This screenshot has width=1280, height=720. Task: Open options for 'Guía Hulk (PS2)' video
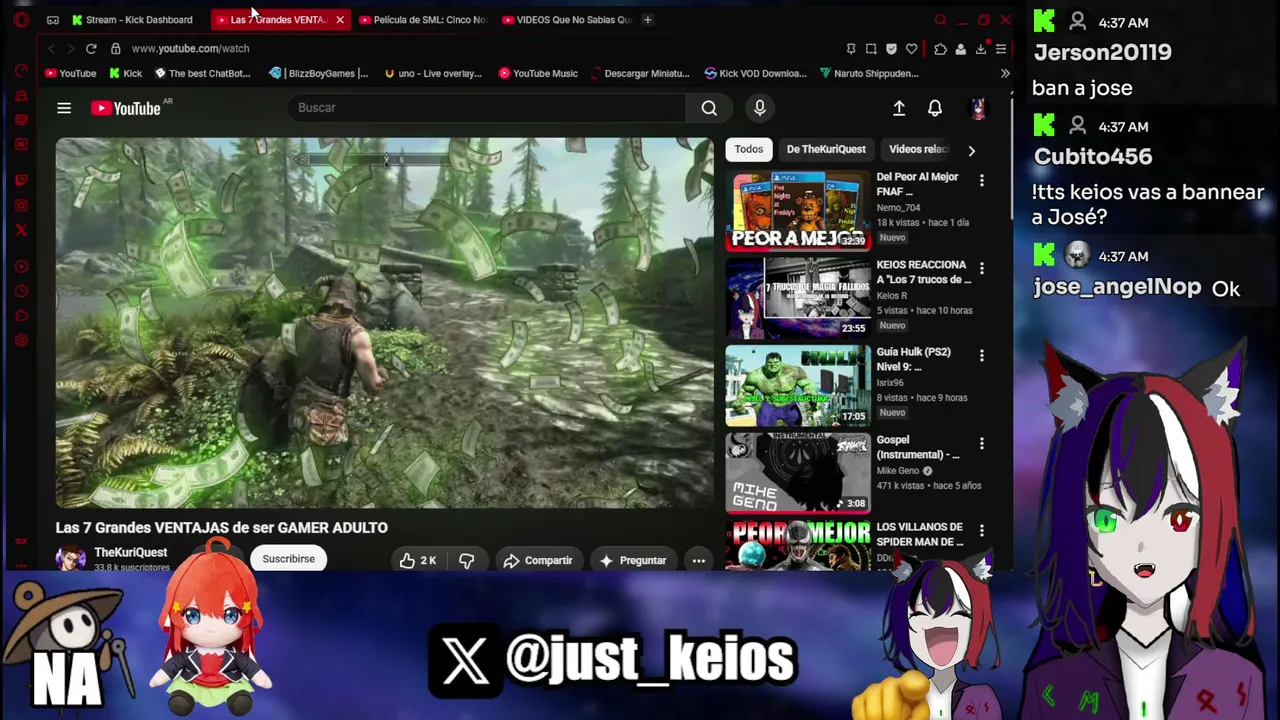click(x=981, y=355)
